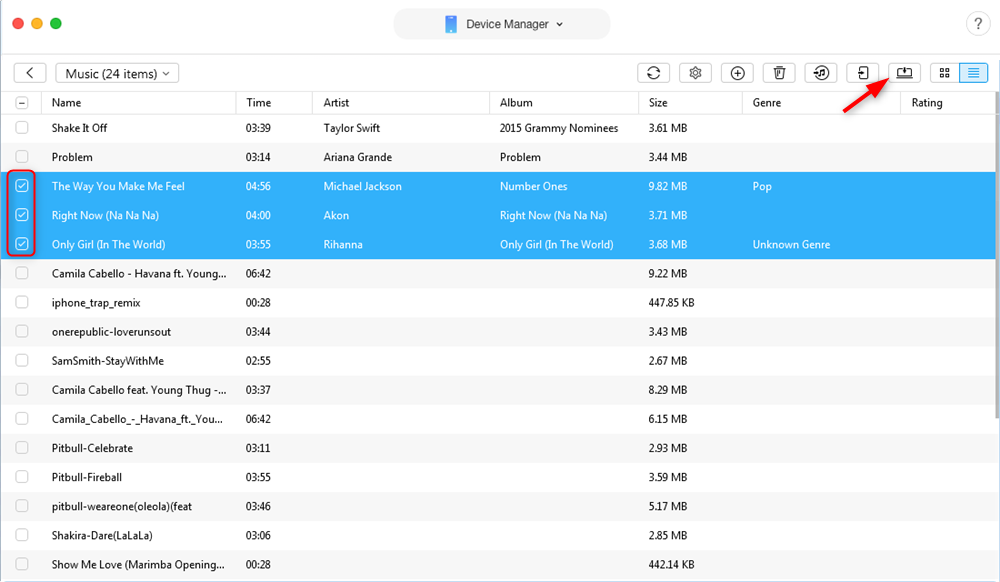Check the checkbox for Shake It Off

[x=21, y=128]
